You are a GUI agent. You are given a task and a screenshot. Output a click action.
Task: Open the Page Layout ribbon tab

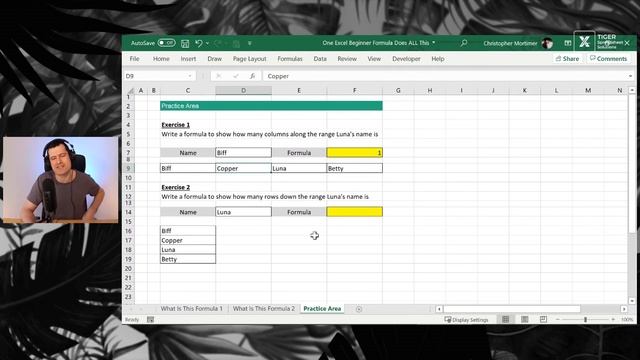[249, 59]
